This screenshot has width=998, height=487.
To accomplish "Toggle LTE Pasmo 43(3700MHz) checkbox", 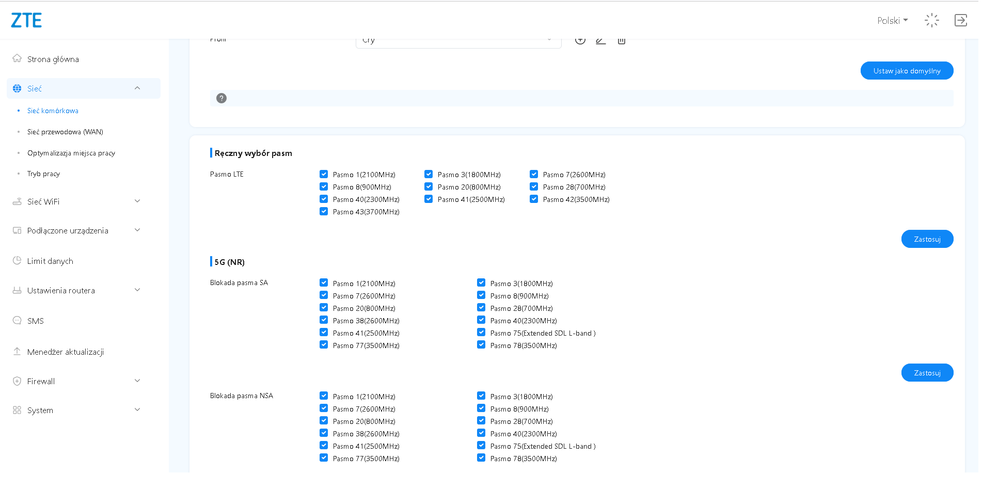I will point(324,211).
